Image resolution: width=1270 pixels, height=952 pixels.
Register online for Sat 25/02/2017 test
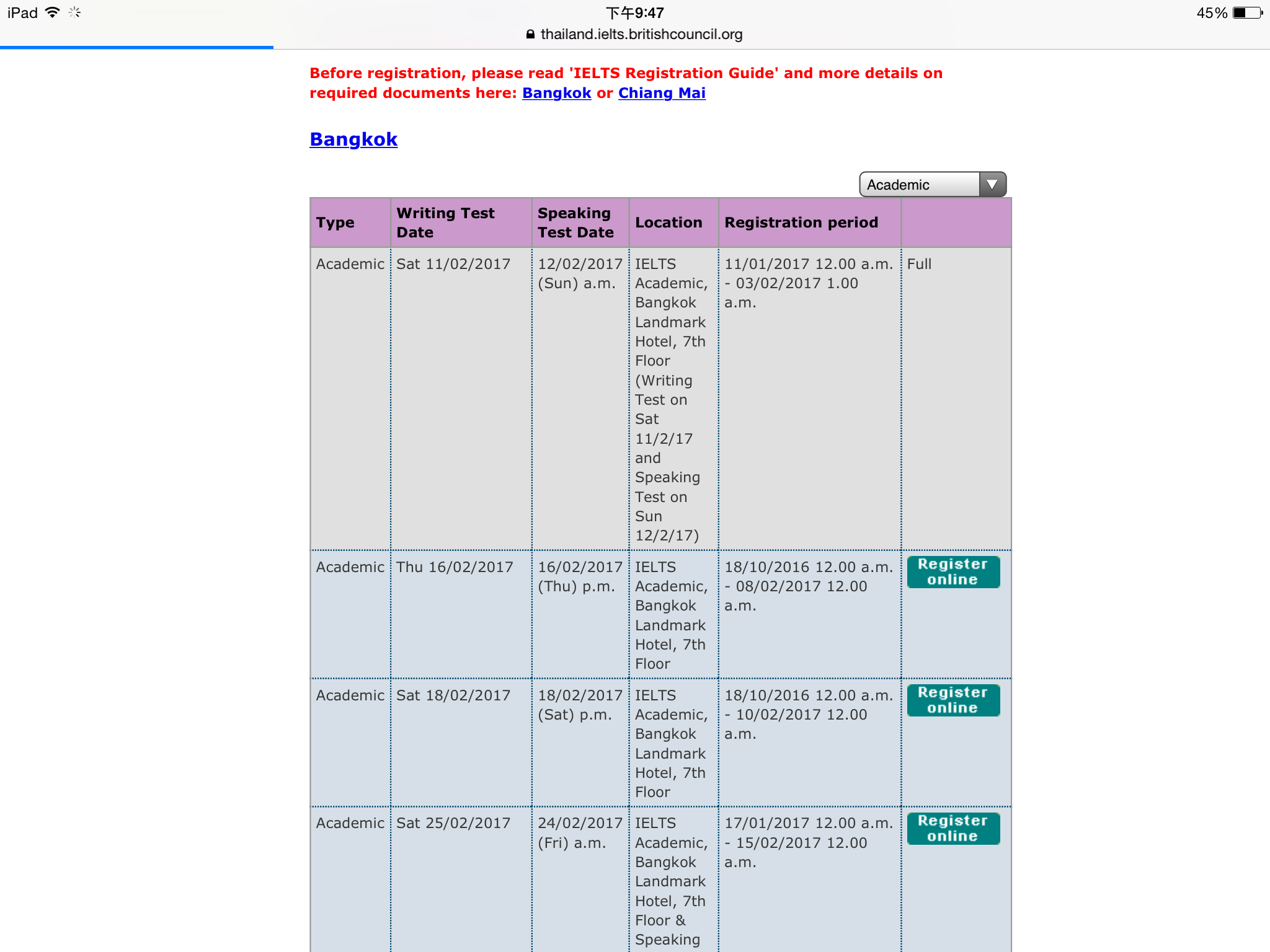(x=953, y=828)
